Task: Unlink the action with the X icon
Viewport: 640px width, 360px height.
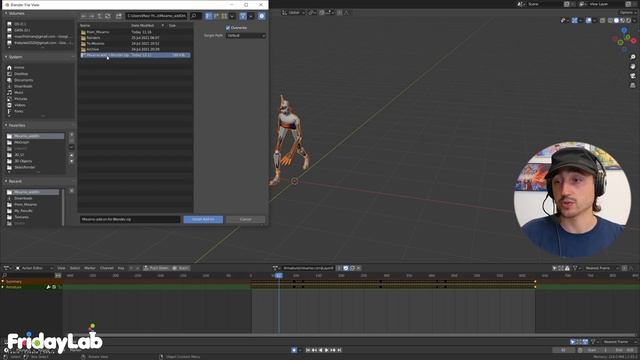Action: pos(359,268)
